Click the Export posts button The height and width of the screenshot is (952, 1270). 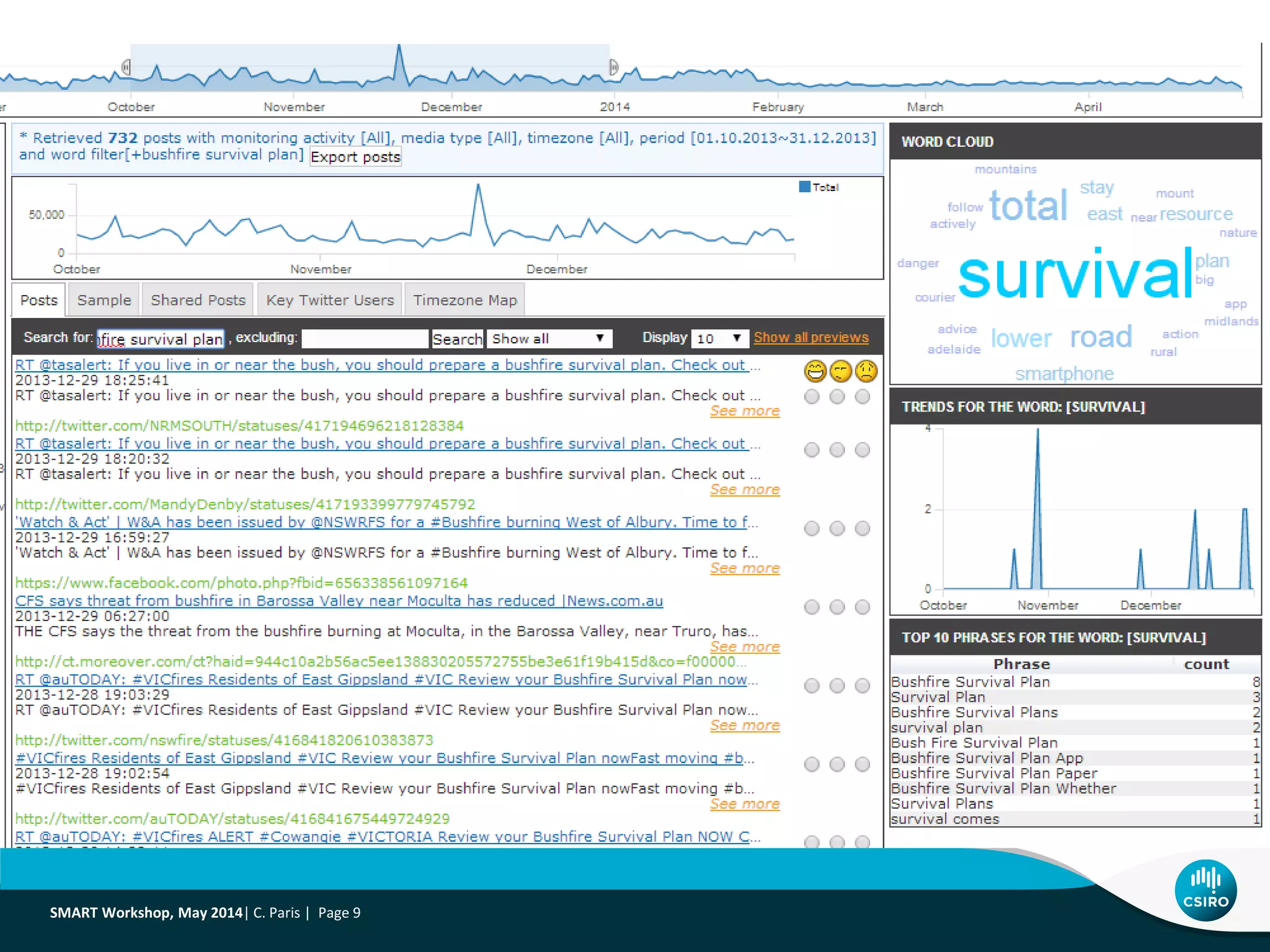(355, 157)
